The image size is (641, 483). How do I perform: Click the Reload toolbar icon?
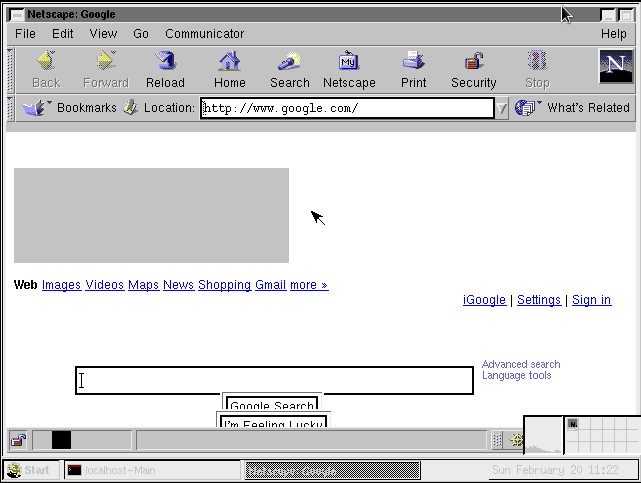tap(165, 69)
